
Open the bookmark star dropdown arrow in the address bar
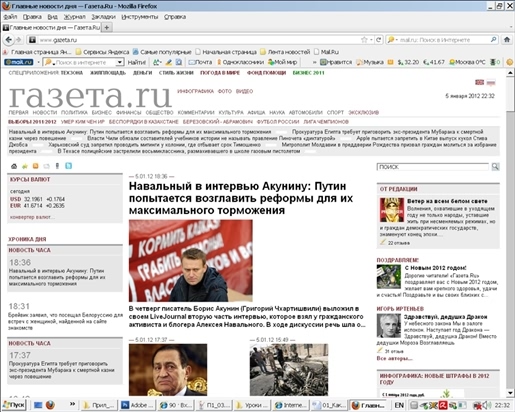click(371, 40)
